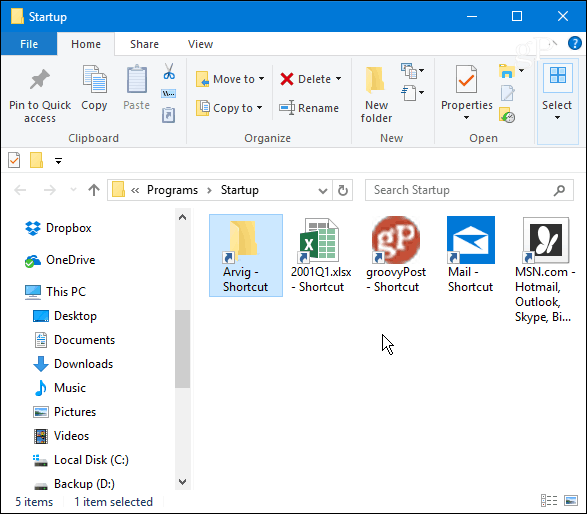587x514 pixels.
Task: Select the Arvig - Shortcut folder
Action: [246, 255]
